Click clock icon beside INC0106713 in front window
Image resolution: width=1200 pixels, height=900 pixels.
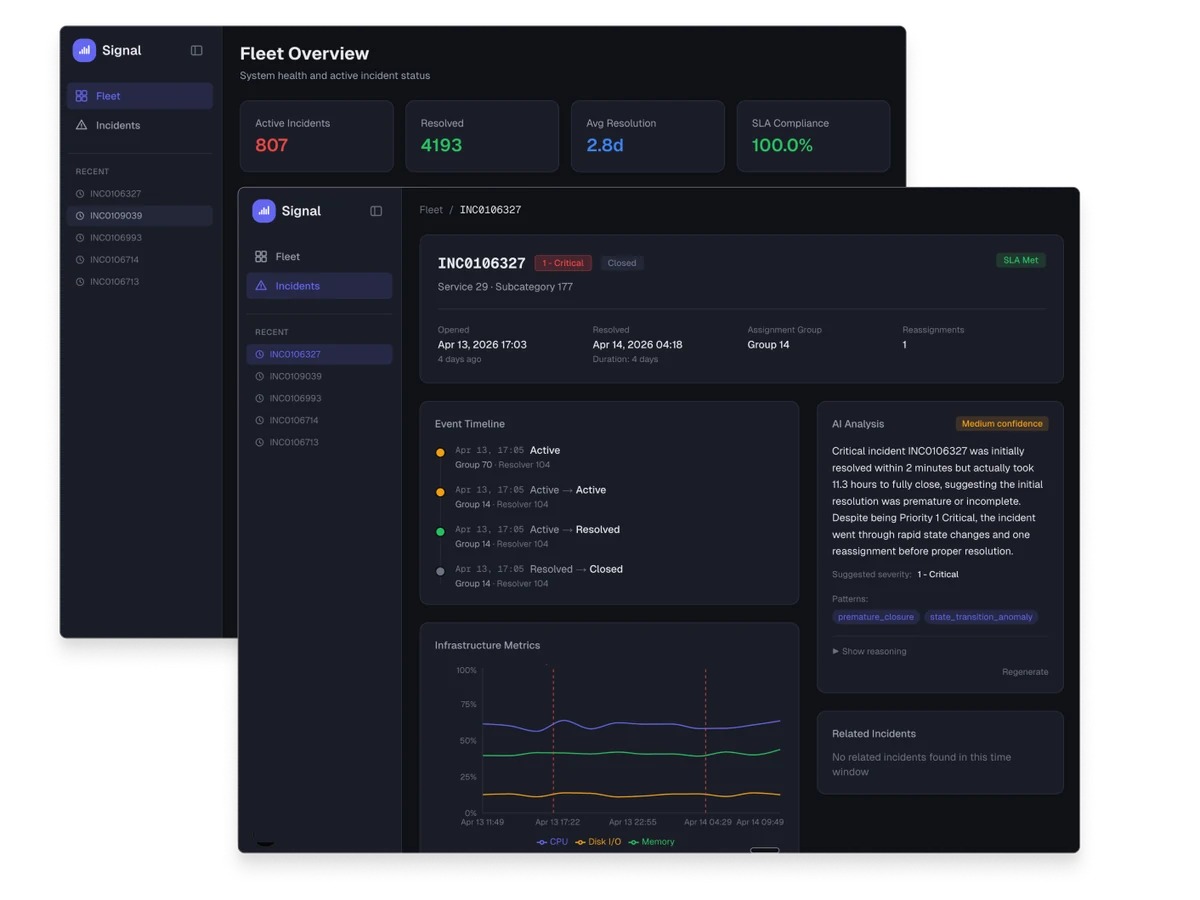tap(260, 443)
